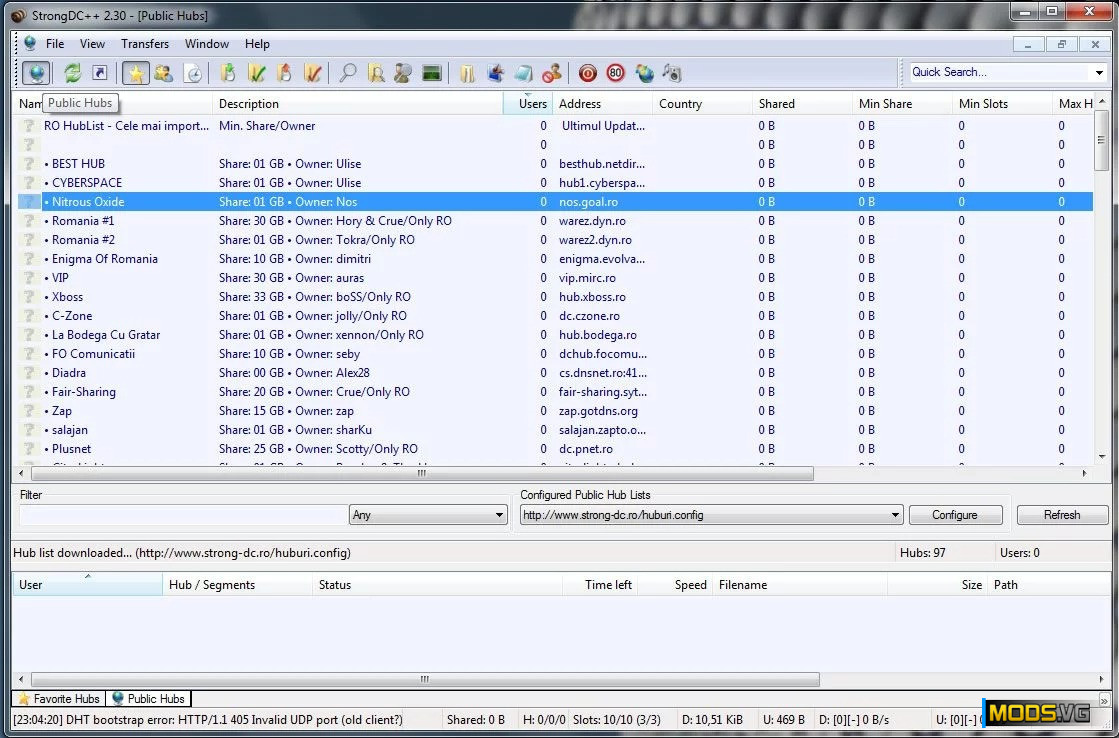Image resolution: width=1119 pixels, height=738 pixels.
Task: Click the green Reconnect arrows icon
Action: coord(72,73)
